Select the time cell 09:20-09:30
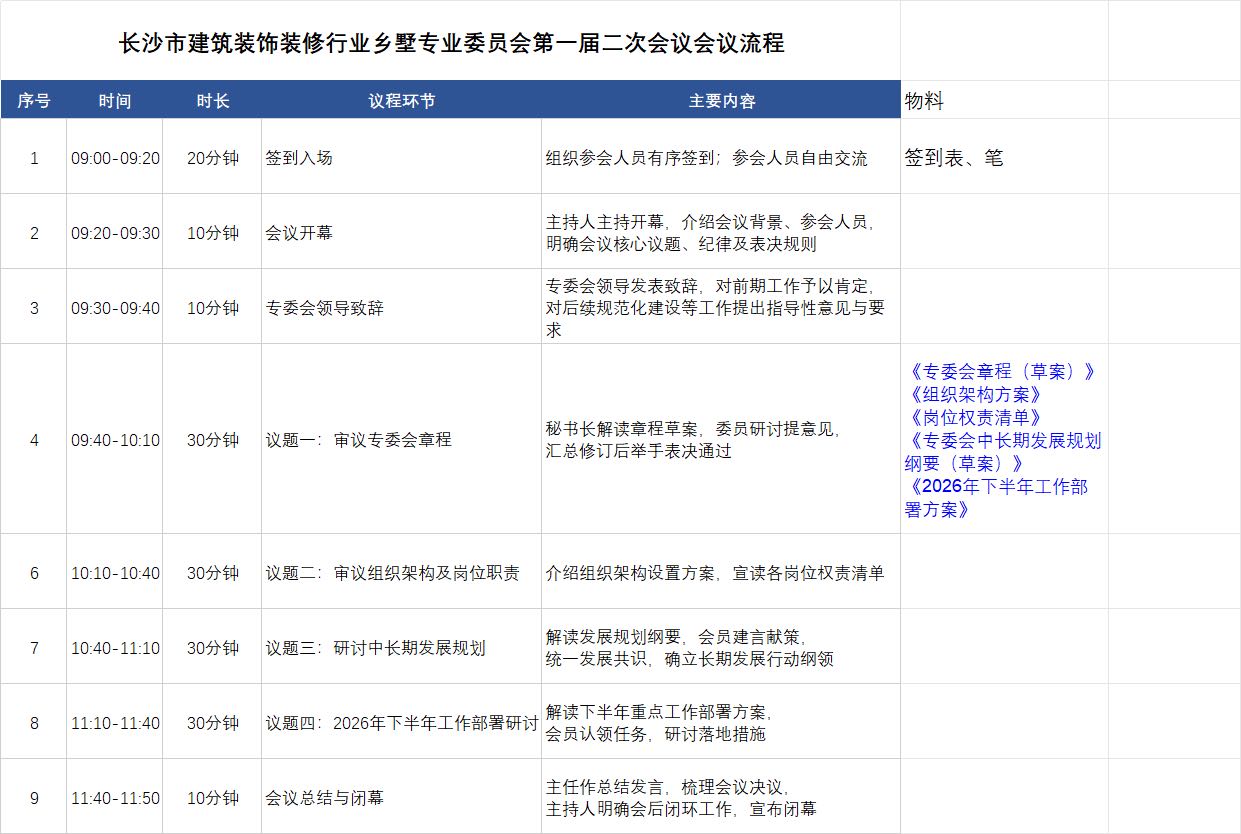 (x=115, y=232)
